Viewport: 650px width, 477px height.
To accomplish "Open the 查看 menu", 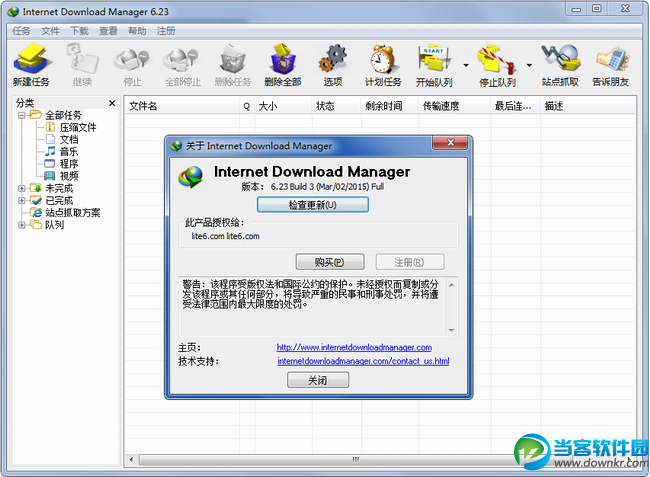I will [108, 31].
